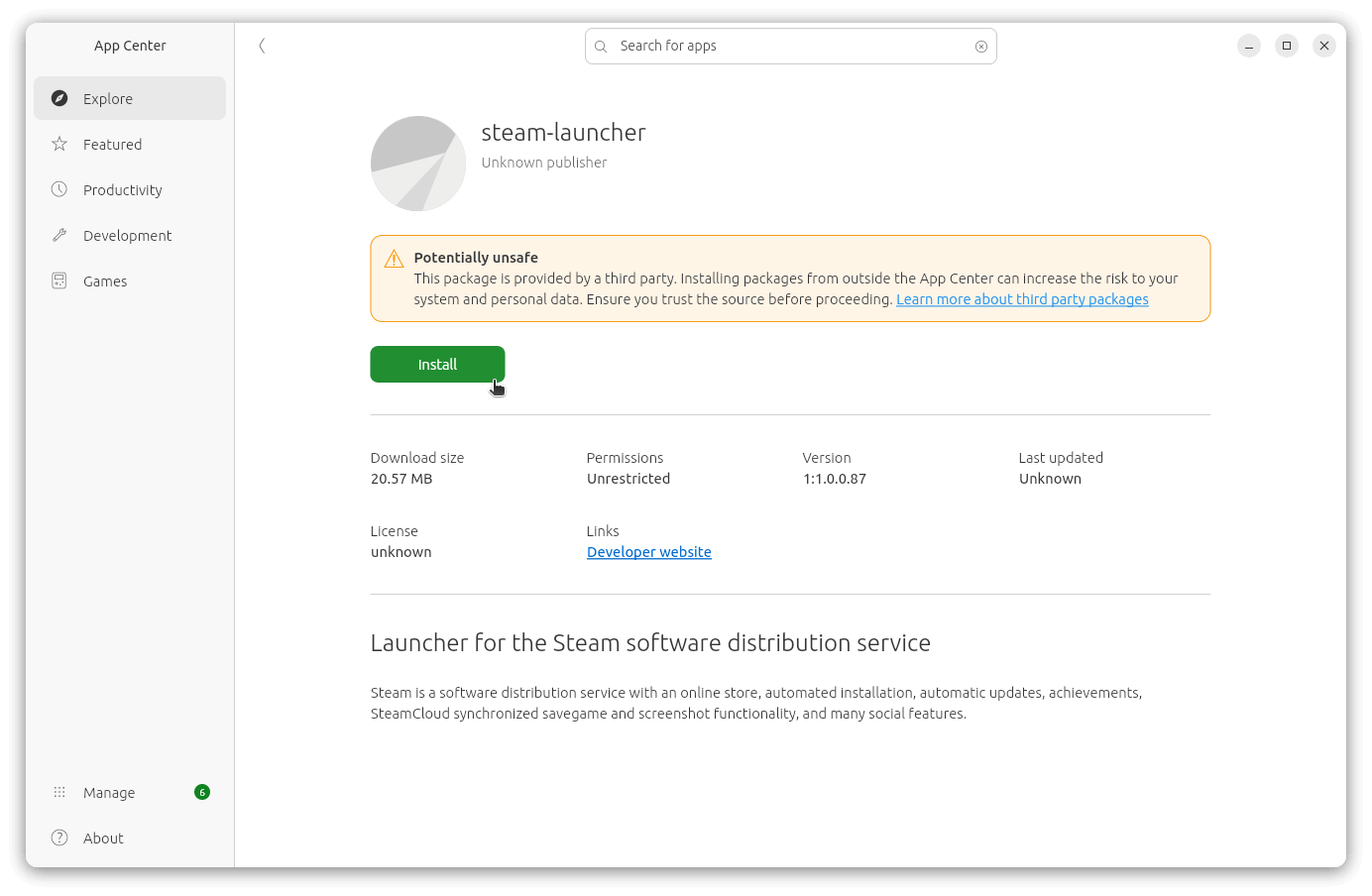Image resolution: width=1372 pixels, height=896 pixels.
Task: Open the About page
Action: click(130, 838)
